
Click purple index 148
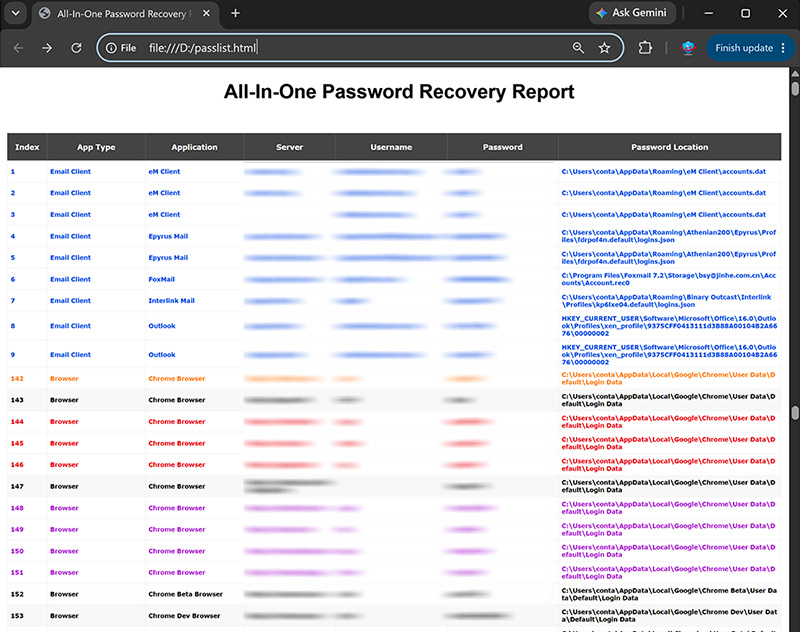pyautogui.click(x=17, y=508)
